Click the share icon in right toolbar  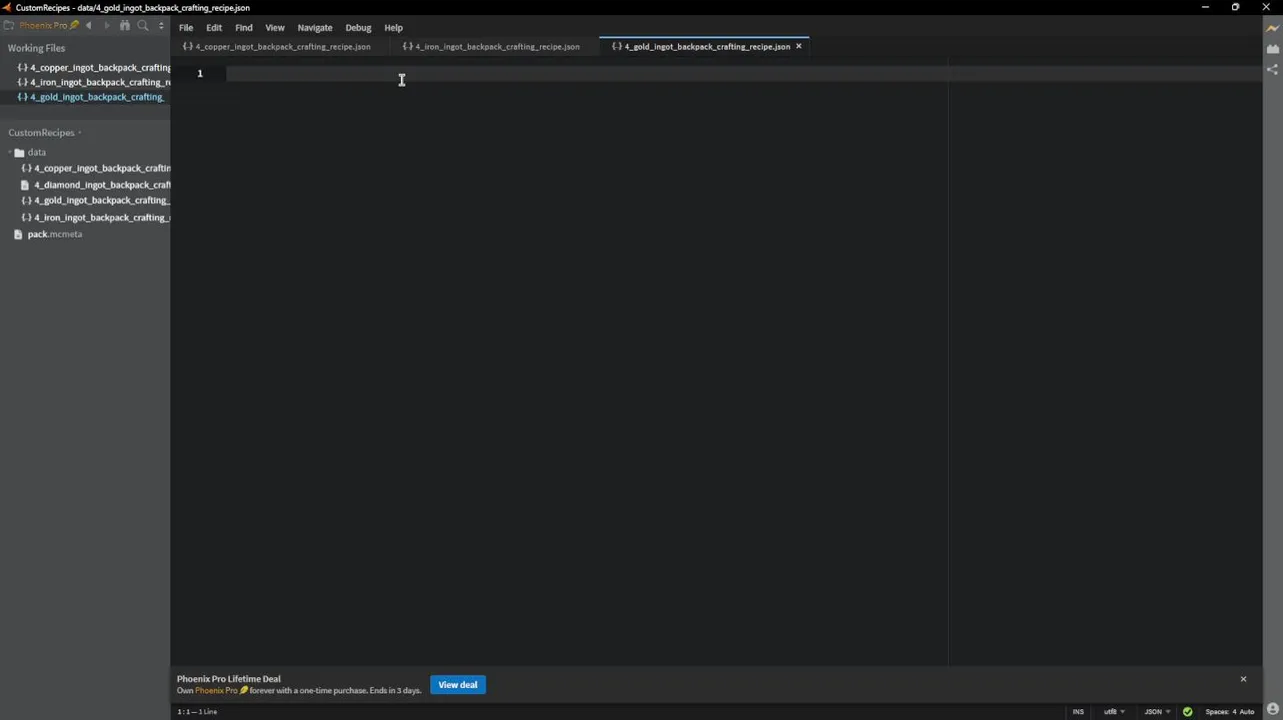[x=1272, y=70]
